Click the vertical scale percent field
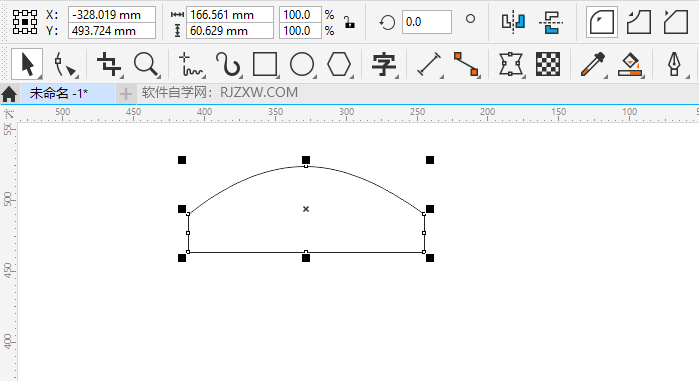 point(300,31)
